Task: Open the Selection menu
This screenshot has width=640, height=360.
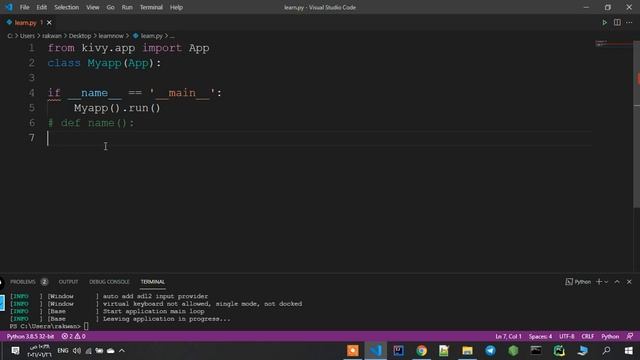Action: pos(67,7)
